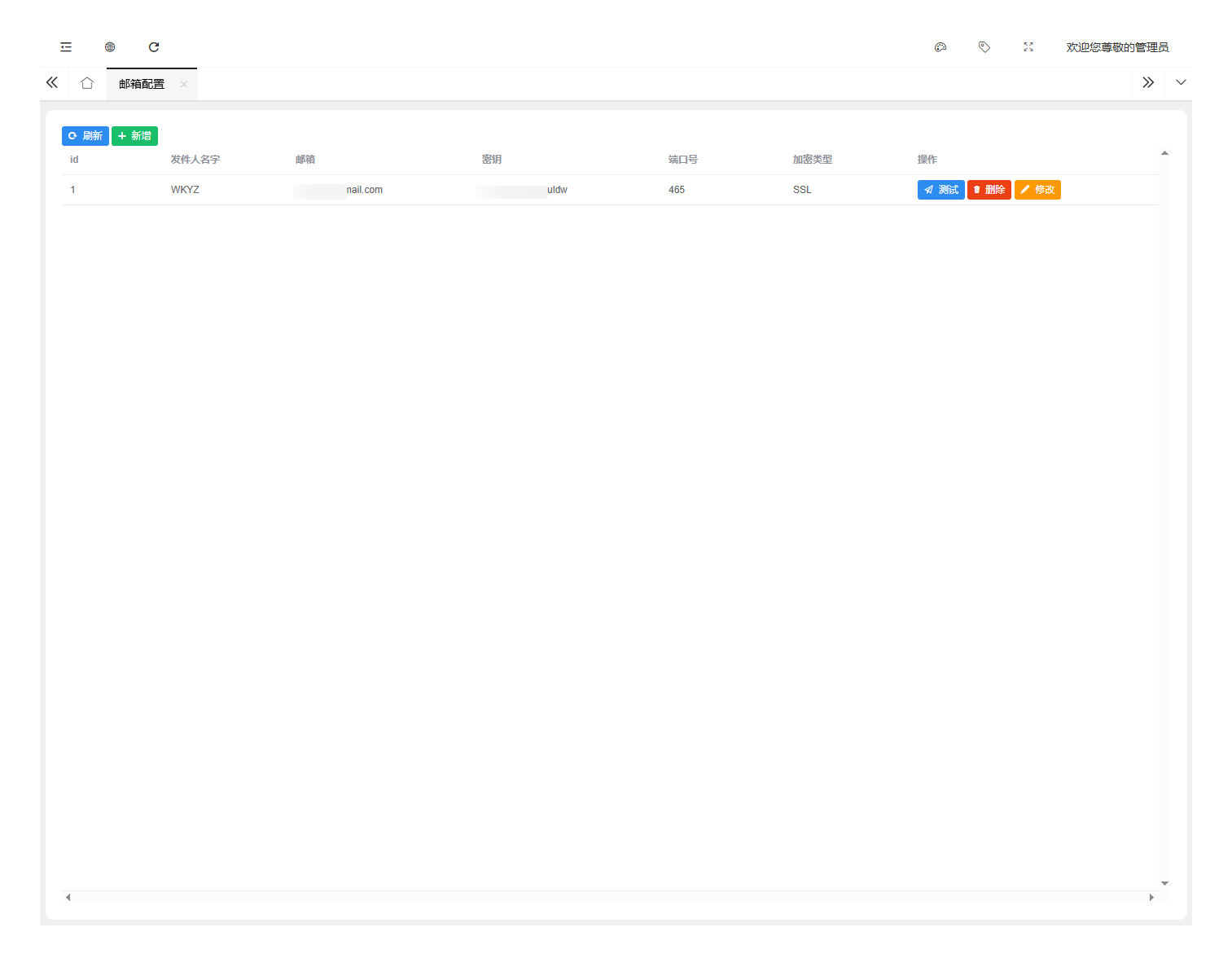1232x954 pixels.
Task: Go to the home tab icon
Action: (87, 83)
